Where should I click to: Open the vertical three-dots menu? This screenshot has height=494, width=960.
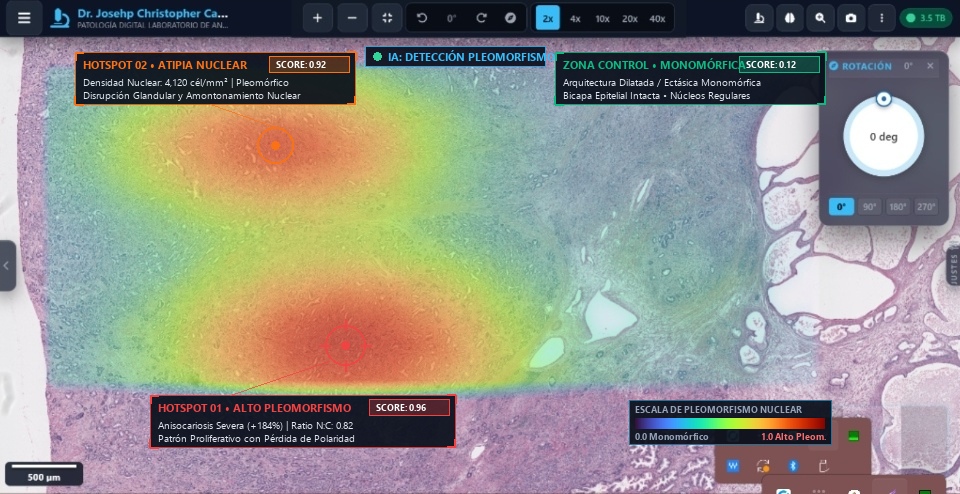tap(882, 18)
